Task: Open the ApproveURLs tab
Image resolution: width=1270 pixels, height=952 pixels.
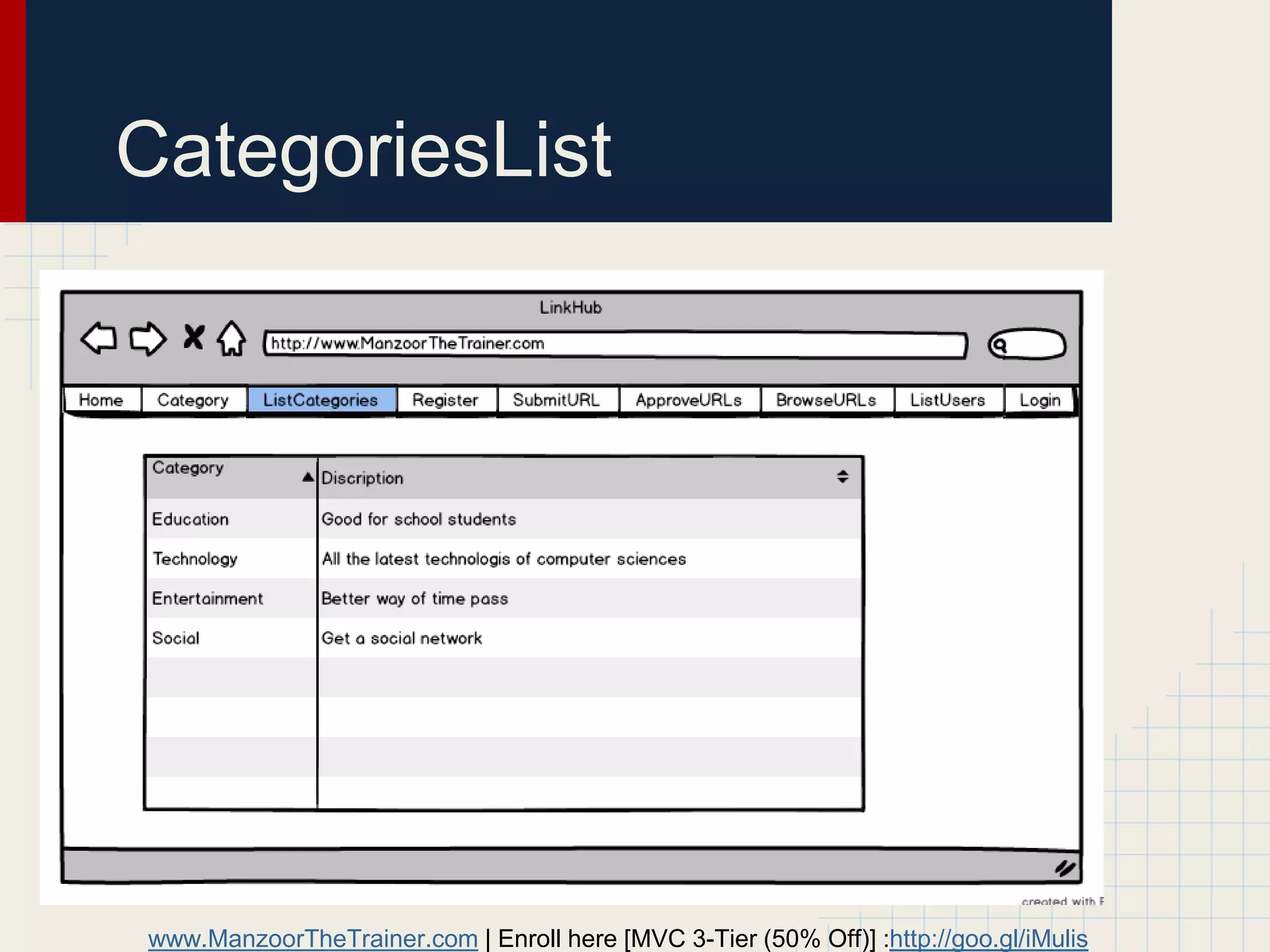Action: (x=688, y=400)
